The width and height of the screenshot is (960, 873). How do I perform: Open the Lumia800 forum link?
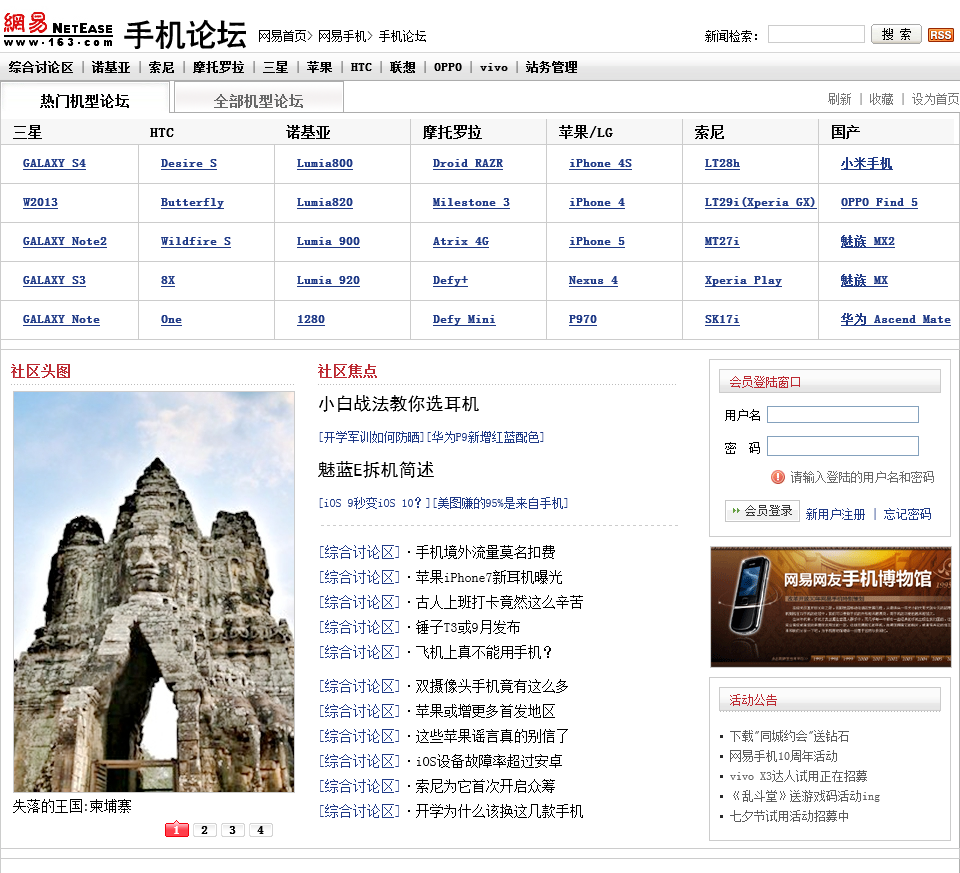(324, 163)
